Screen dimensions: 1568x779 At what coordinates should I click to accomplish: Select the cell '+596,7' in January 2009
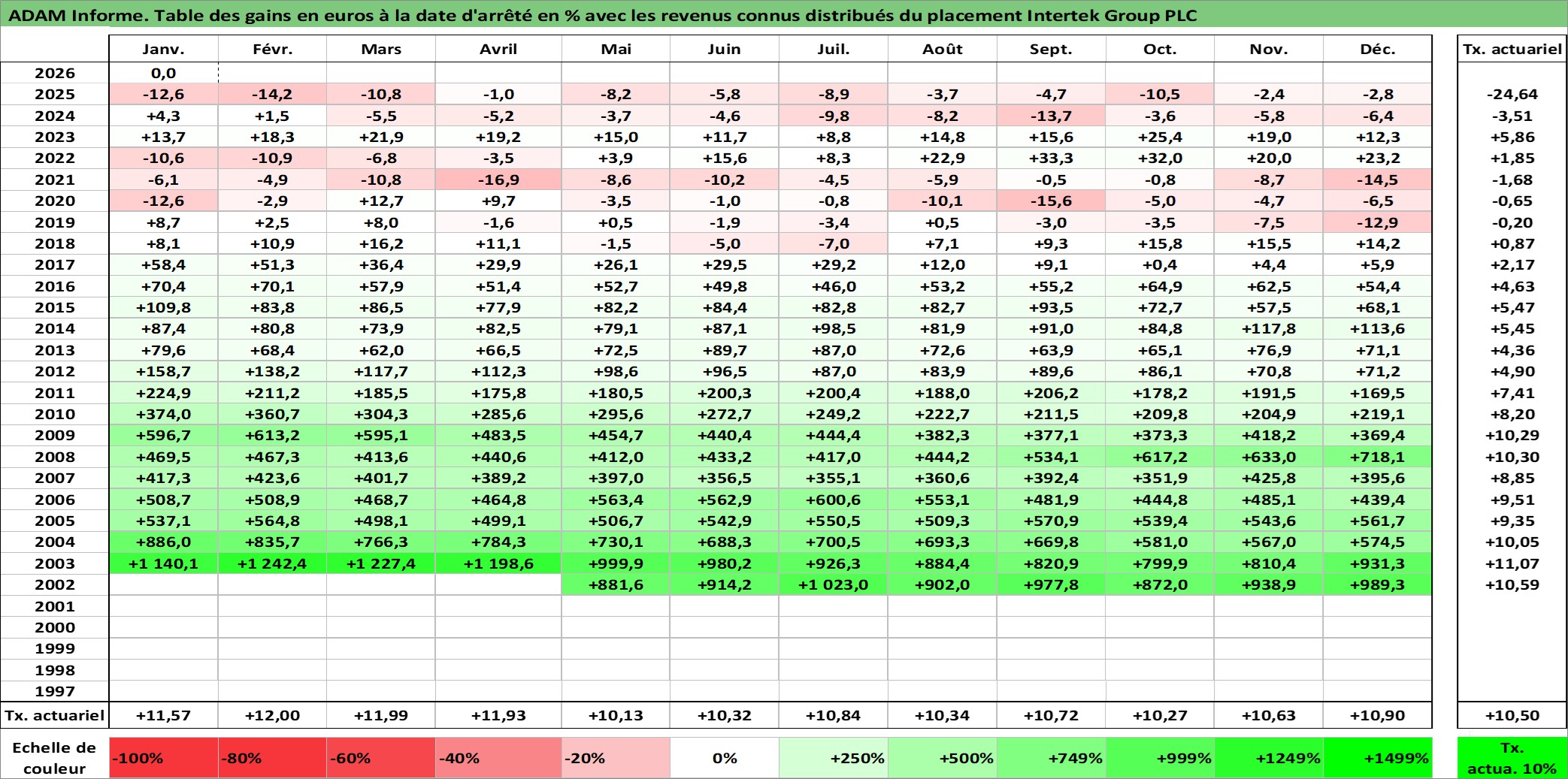pos(163,435)
